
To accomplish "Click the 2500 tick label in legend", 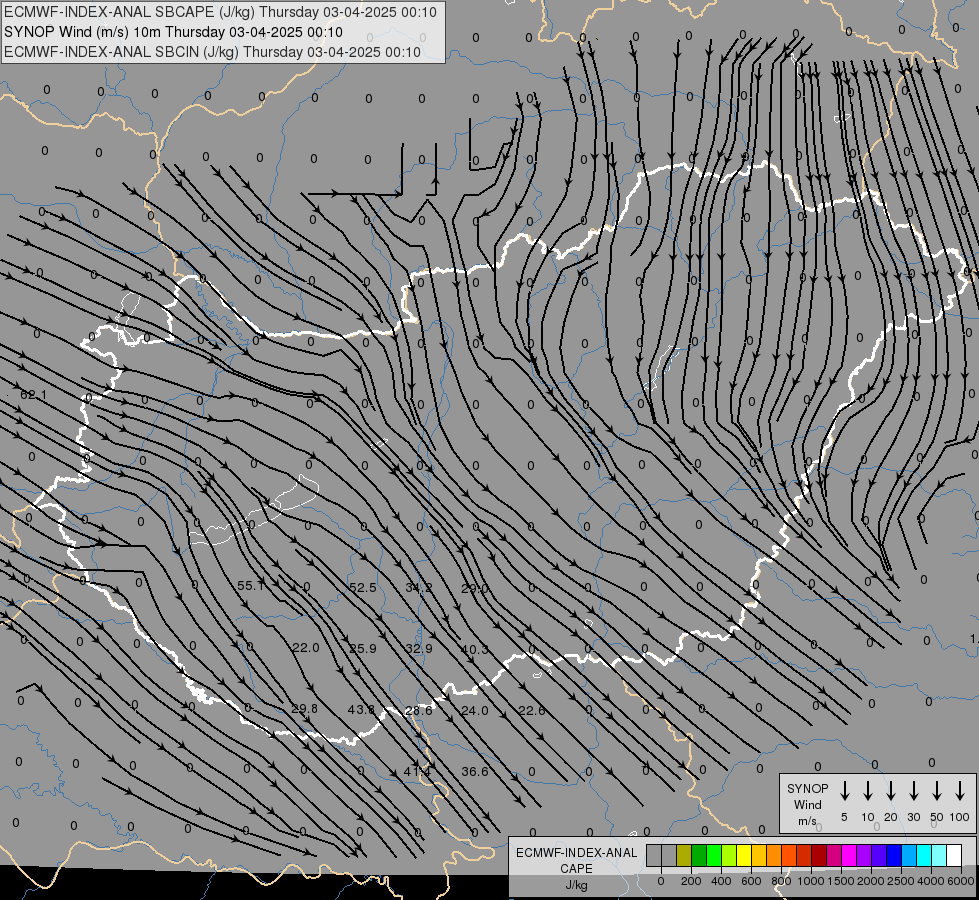I will pyautogui.click(x=901, y=881).
